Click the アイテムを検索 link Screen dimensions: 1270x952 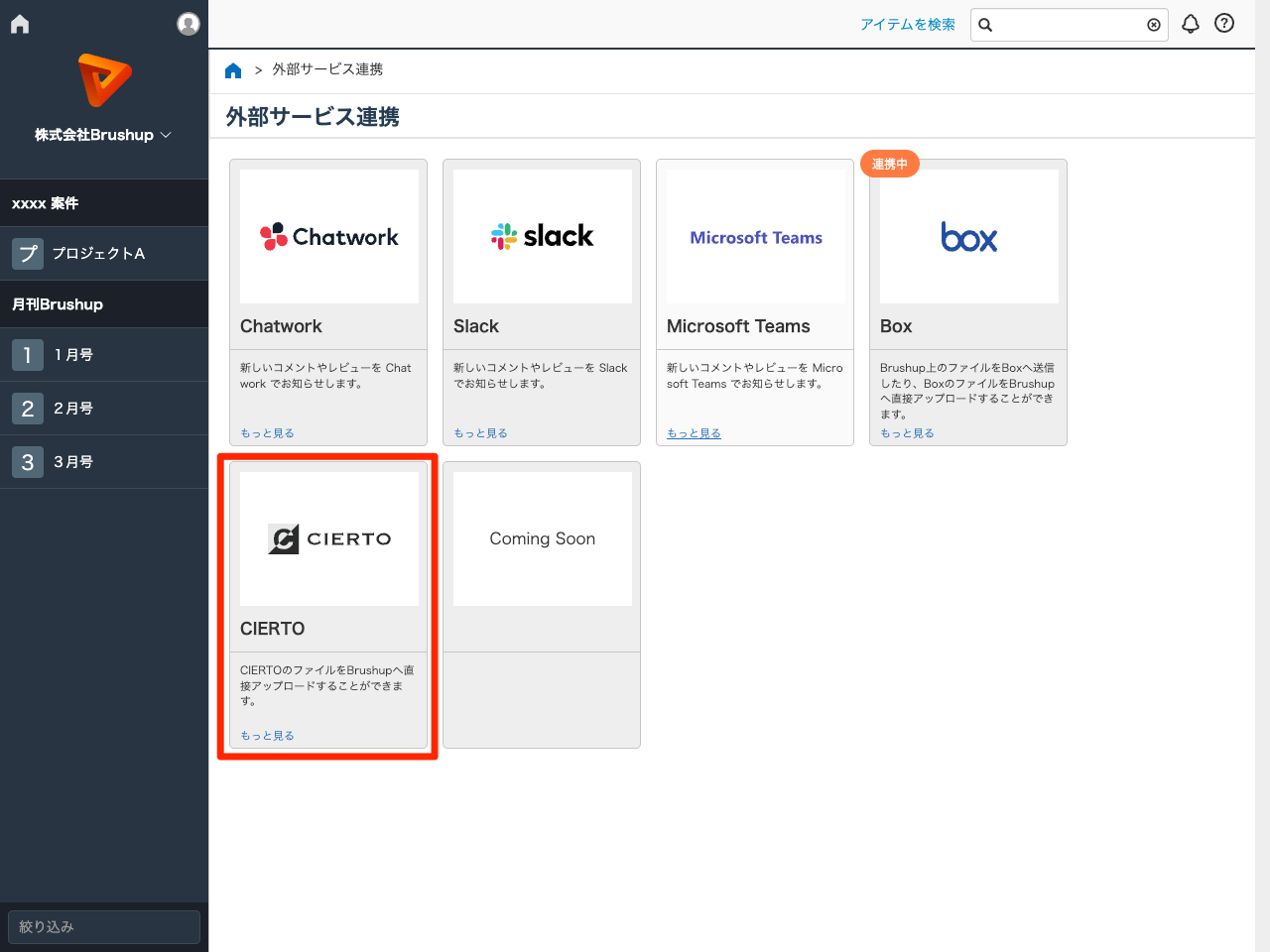click(x=907, y=25)
